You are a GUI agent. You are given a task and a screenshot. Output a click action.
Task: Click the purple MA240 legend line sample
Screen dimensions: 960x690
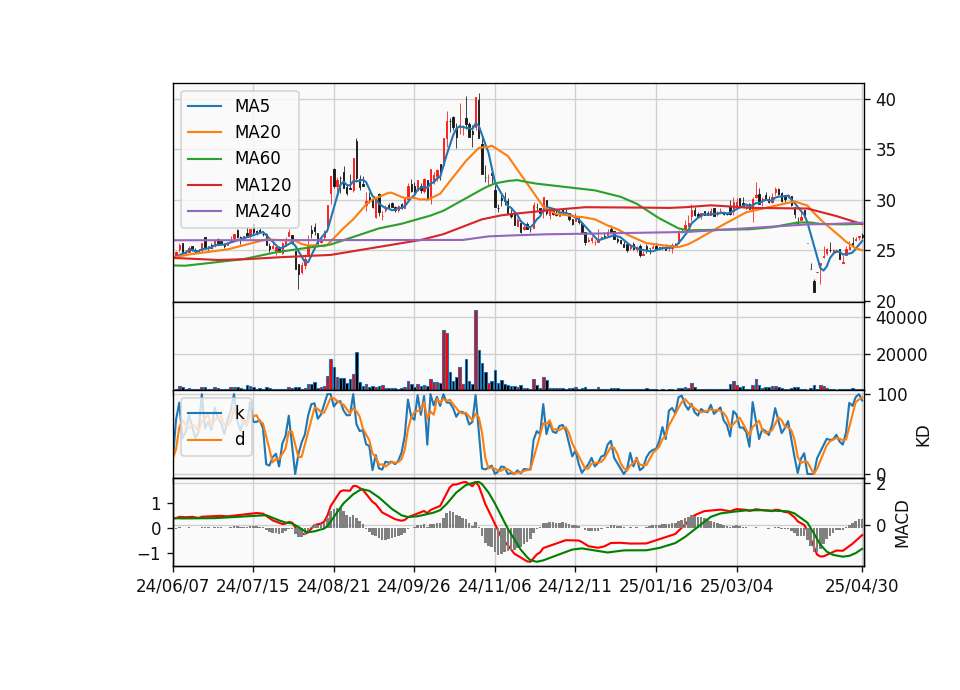coord(204,211)
